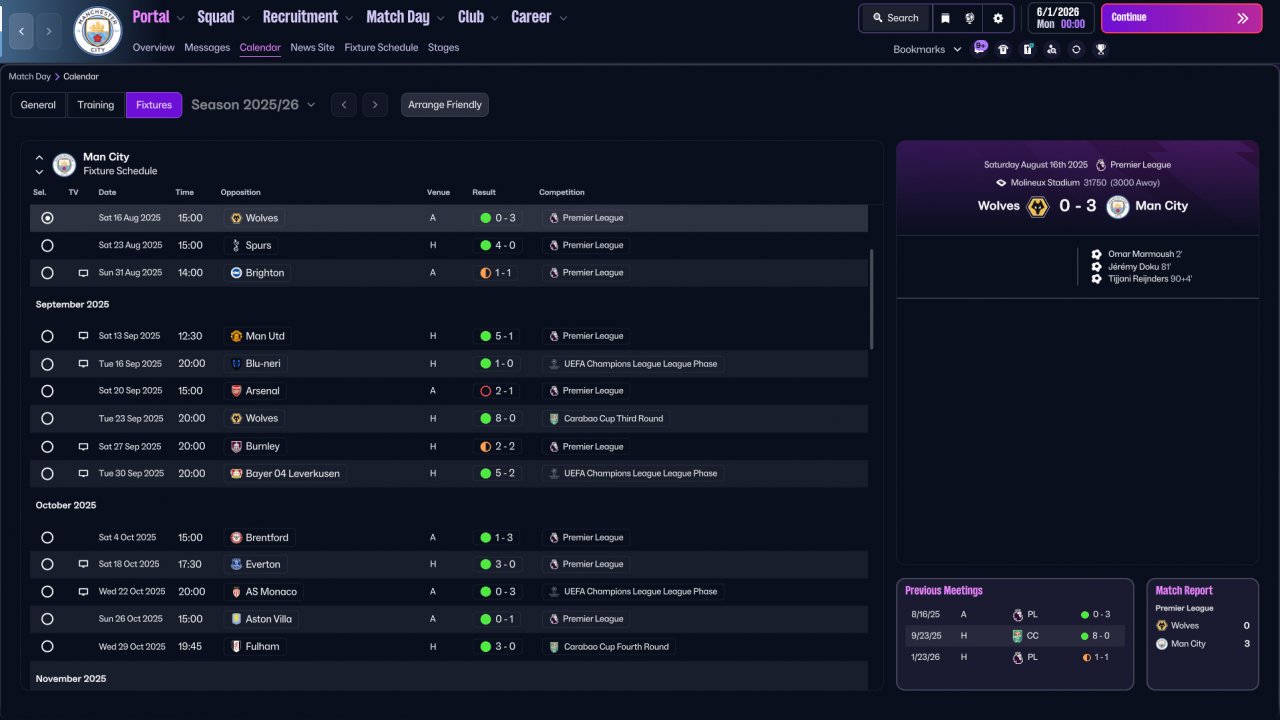
Task: Open the News Site tab
Action: point(312,48)
